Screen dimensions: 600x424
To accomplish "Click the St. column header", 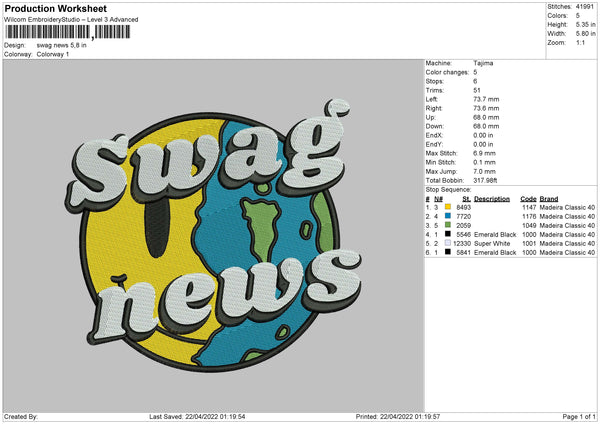I will click(466, 198).
